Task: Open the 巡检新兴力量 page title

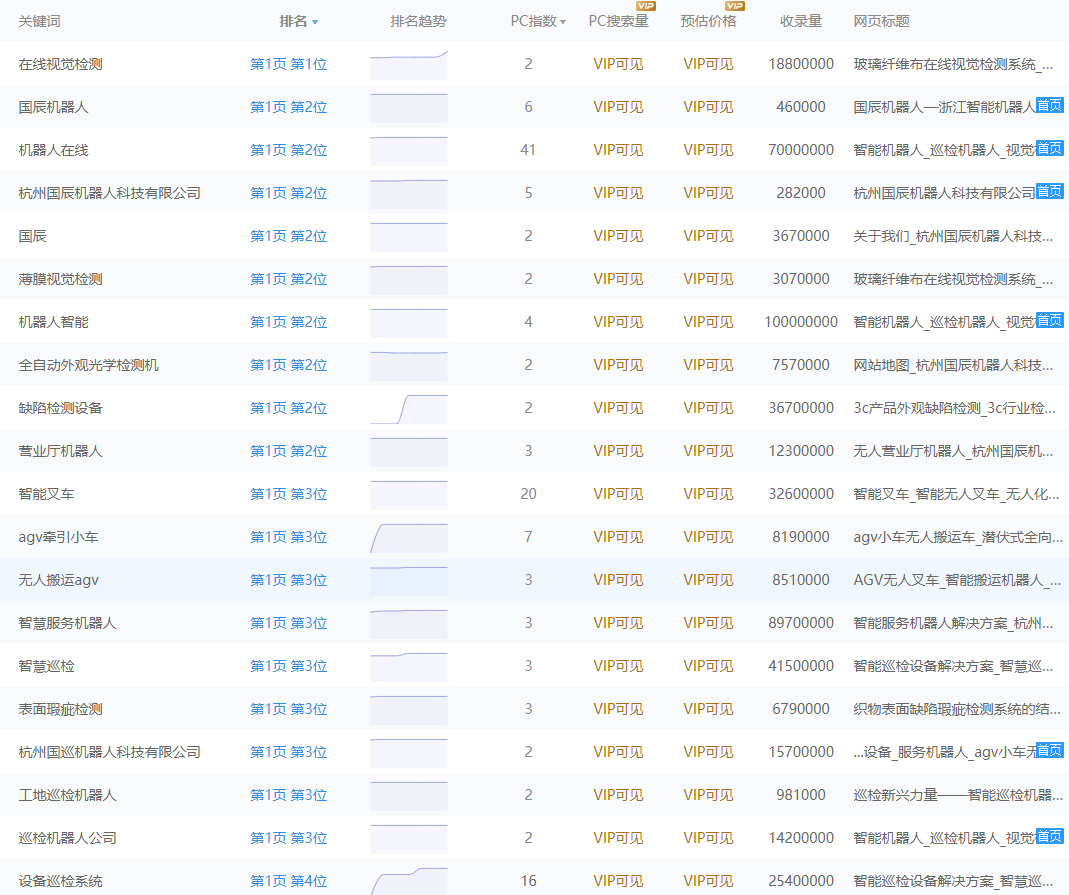Action: 958,795
